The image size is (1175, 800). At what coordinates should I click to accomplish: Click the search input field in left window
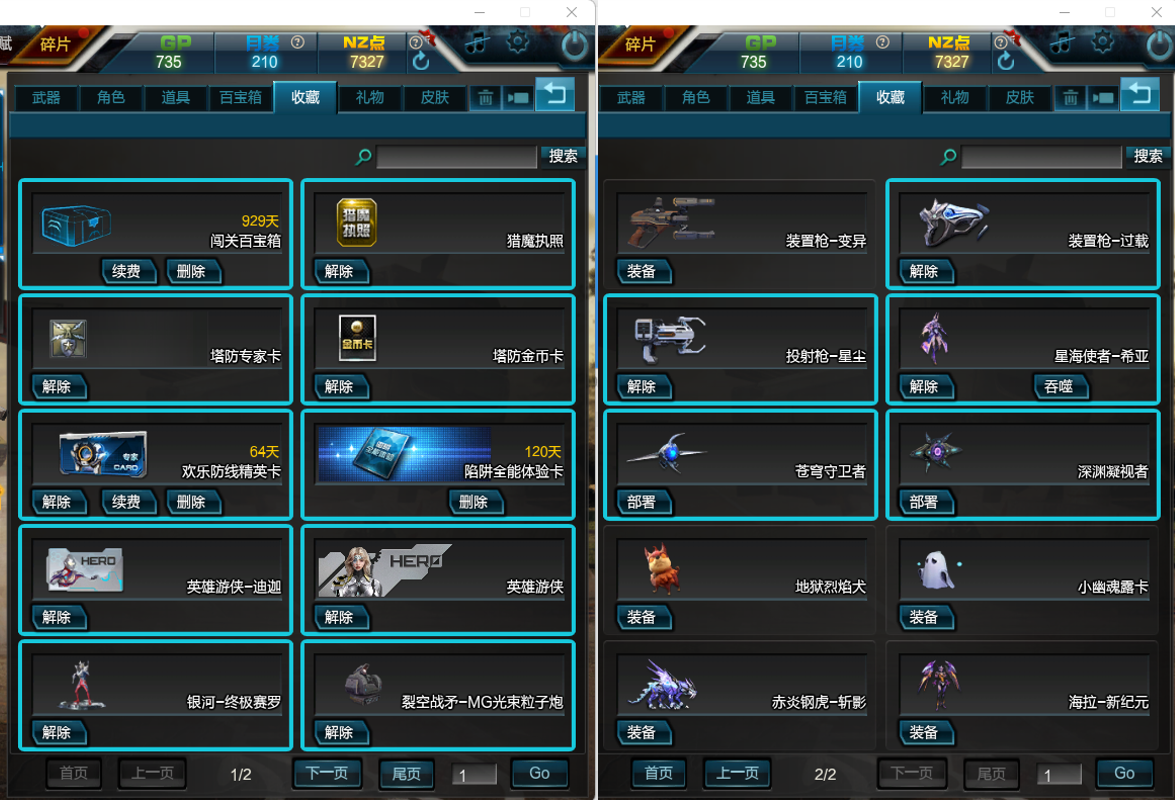pyautogui.click(x=456, y=157)
